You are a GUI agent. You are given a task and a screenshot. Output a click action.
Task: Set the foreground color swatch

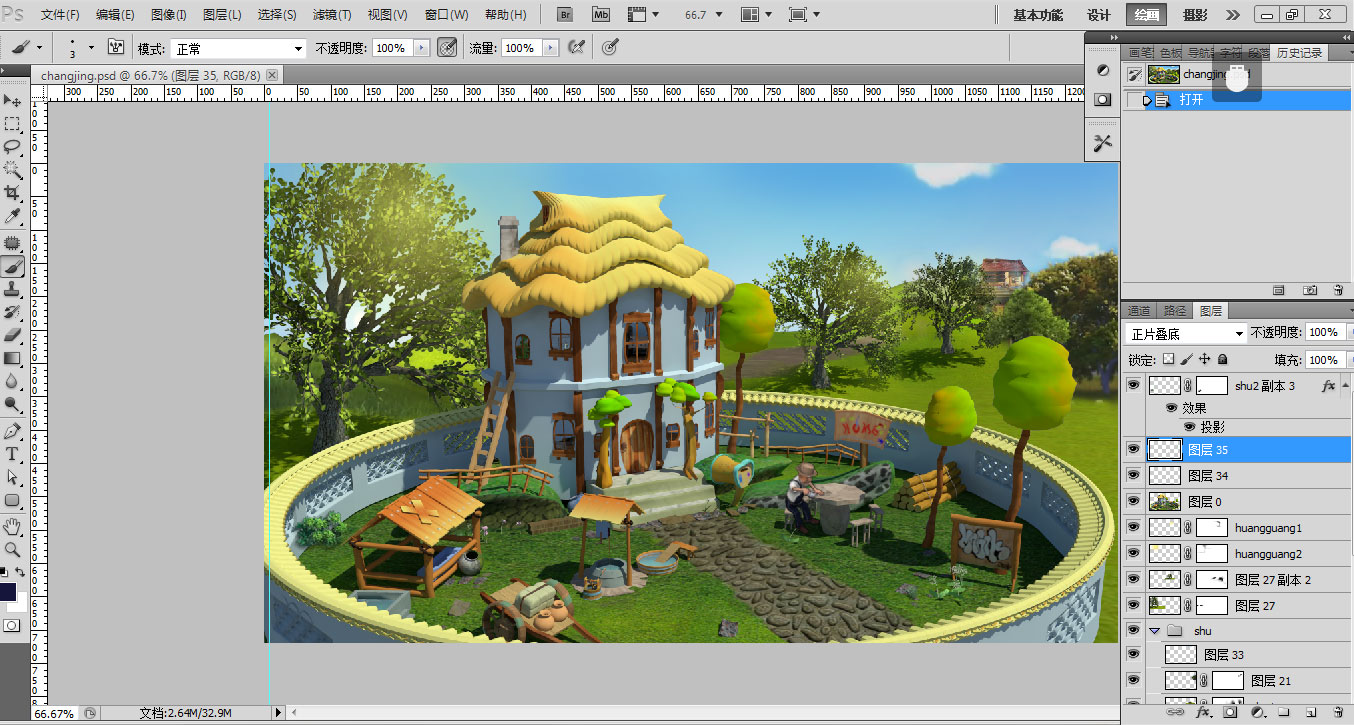(8, 591)
